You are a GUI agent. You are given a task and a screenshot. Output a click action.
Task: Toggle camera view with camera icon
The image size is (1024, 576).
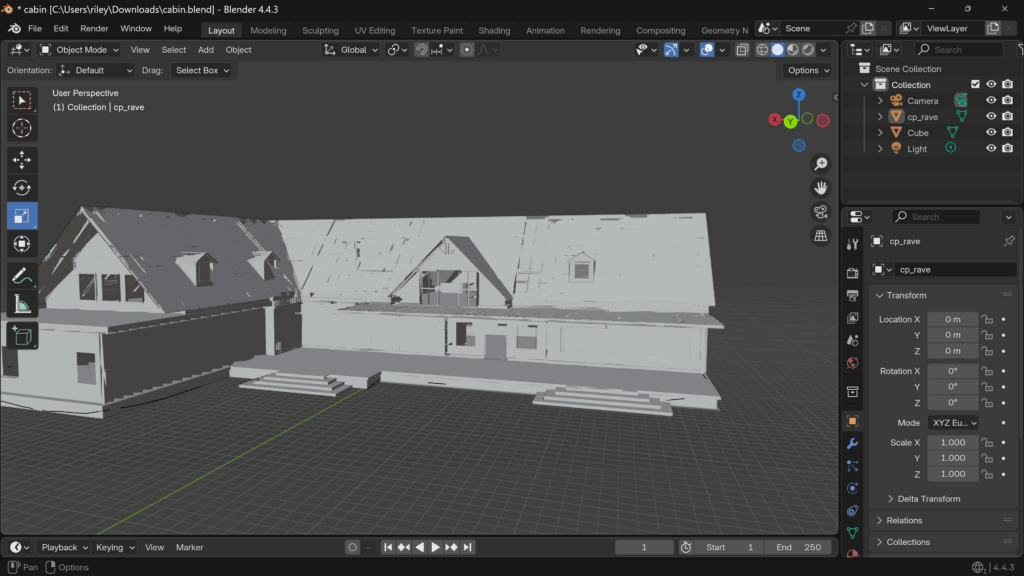point(820,212)
